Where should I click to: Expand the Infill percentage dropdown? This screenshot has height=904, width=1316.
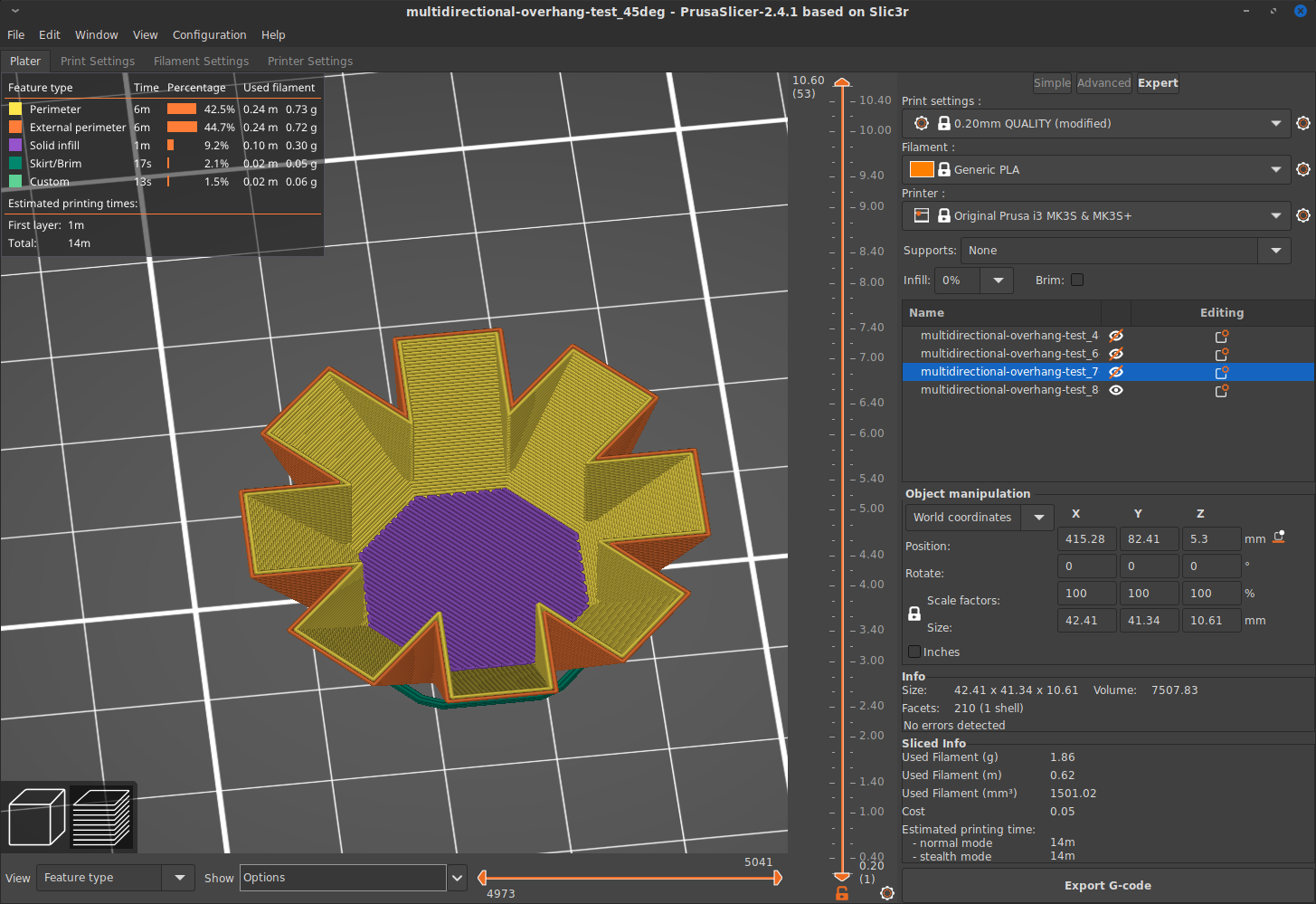tap(998, 281)
